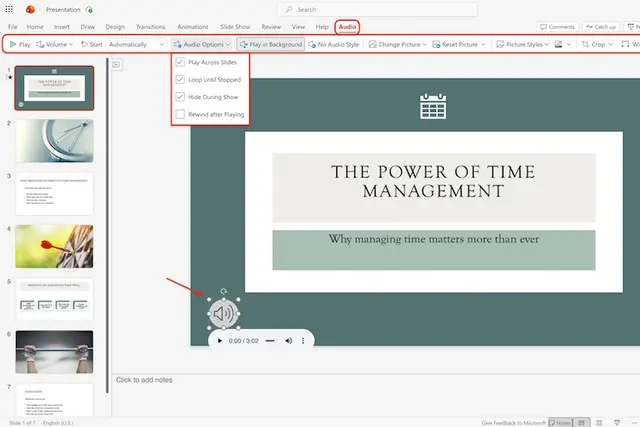Open the Design tab
The width and height of the screenshot is (640, 427).
(x=115, y=27)
